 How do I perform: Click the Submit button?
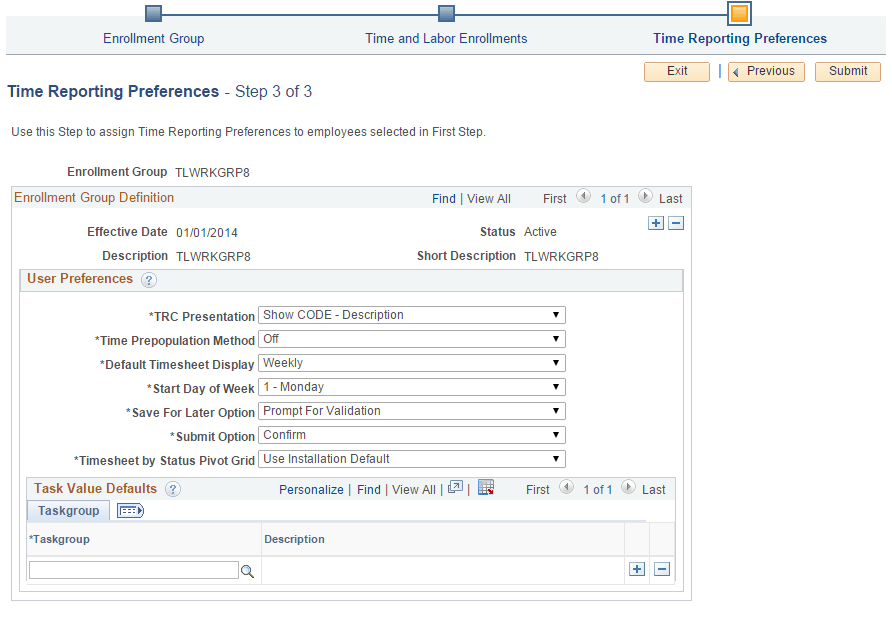[847, 71]
